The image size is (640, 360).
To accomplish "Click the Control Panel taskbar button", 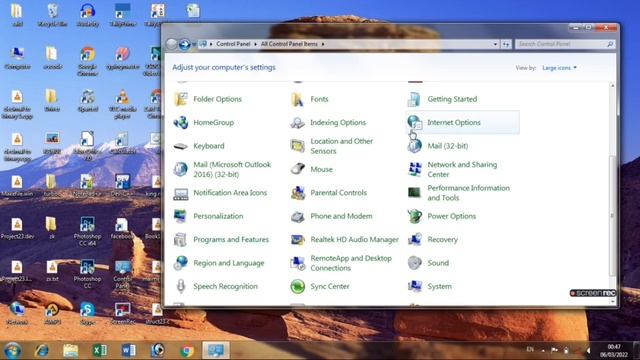I will (x=216, y=350).
